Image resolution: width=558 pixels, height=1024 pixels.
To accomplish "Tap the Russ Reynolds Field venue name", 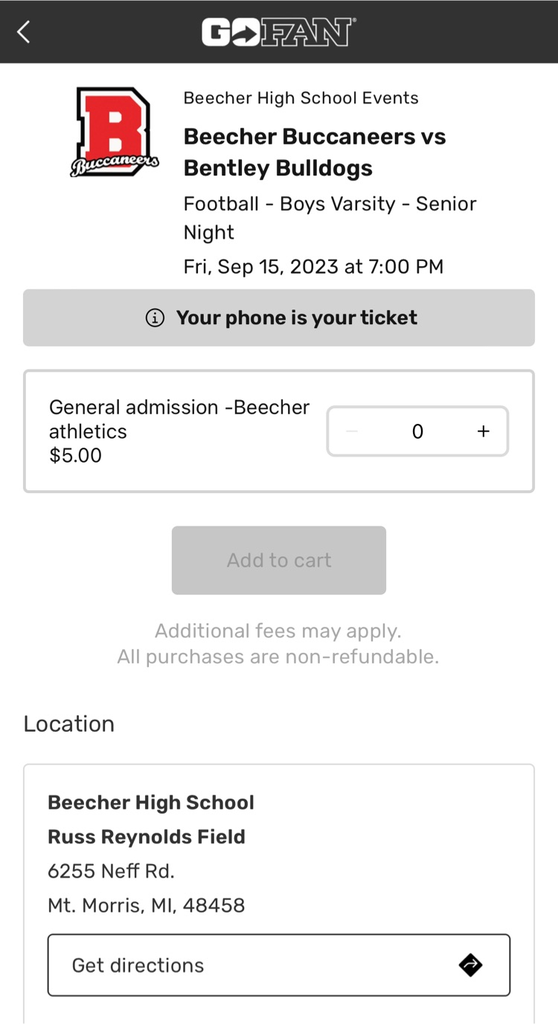I will point(146,837).
